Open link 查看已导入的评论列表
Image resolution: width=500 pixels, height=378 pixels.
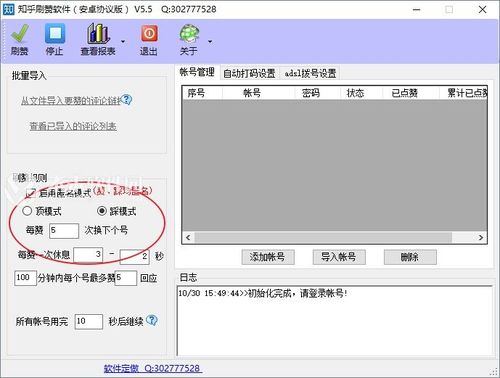[73, 126]
